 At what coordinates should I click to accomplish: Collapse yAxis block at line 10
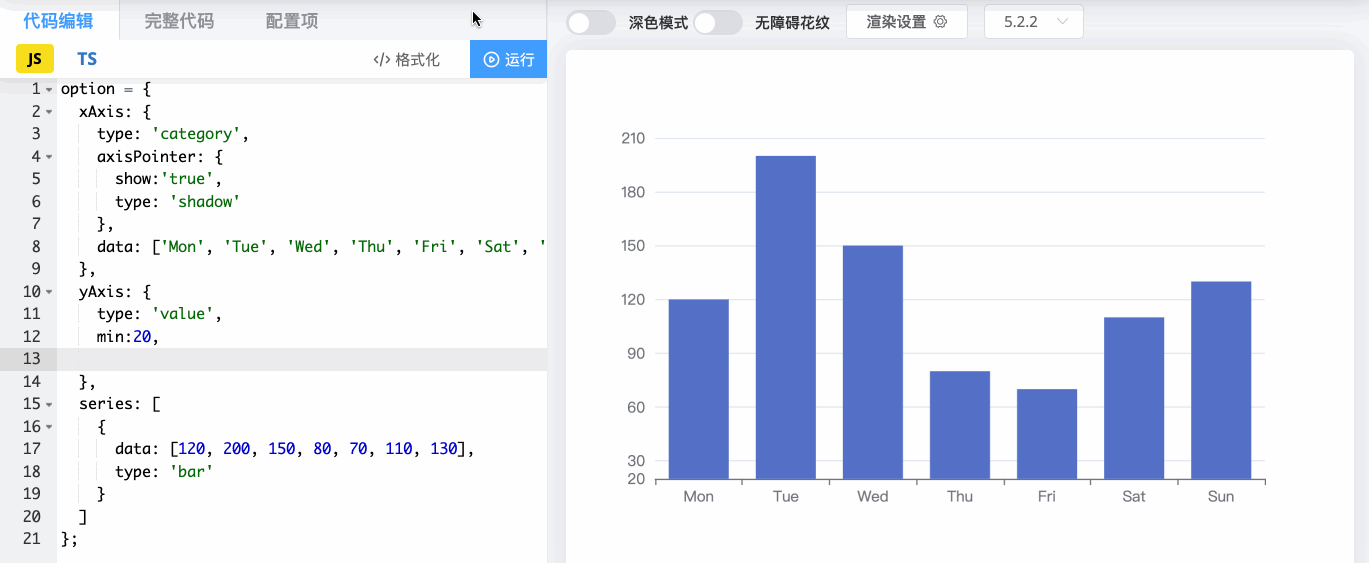click(x=49, y=292)
